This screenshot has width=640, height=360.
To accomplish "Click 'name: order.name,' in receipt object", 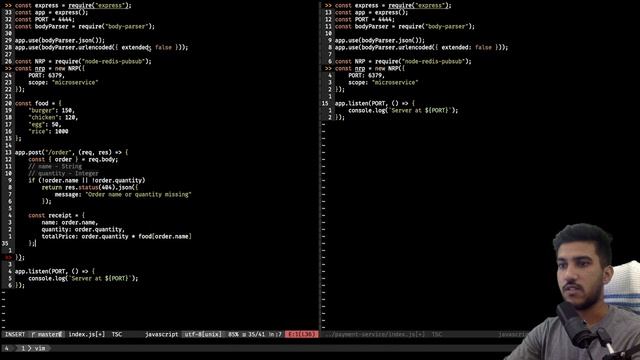I will (x=70, y=222).
